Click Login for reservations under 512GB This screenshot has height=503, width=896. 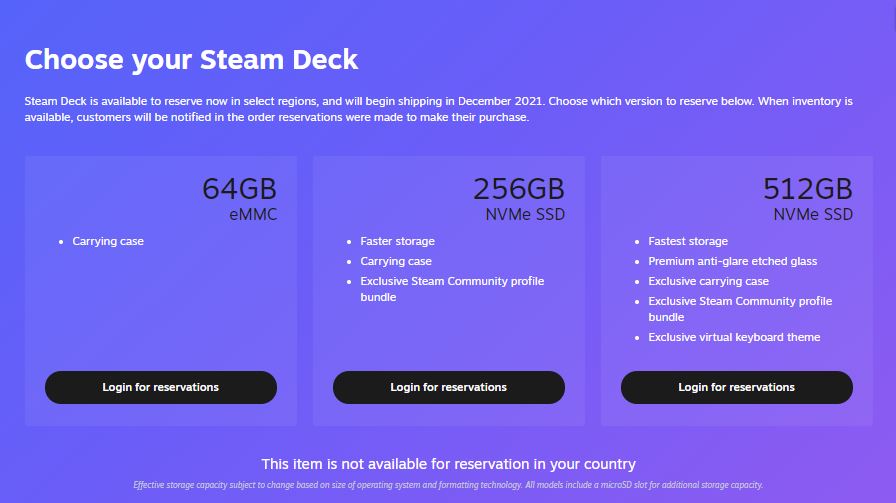coord(737,388)
